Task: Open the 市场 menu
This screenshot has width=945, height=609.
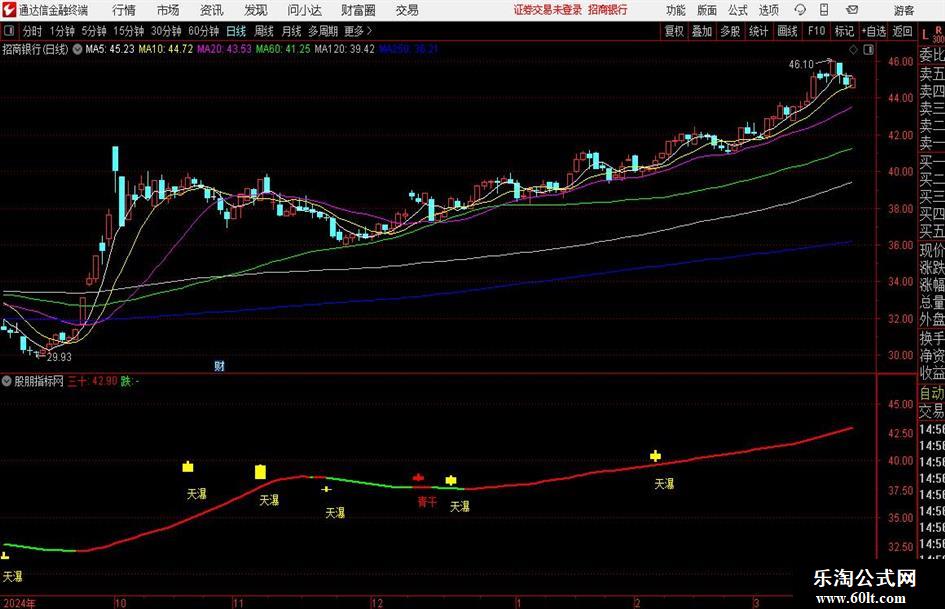Action: [168, 10]
